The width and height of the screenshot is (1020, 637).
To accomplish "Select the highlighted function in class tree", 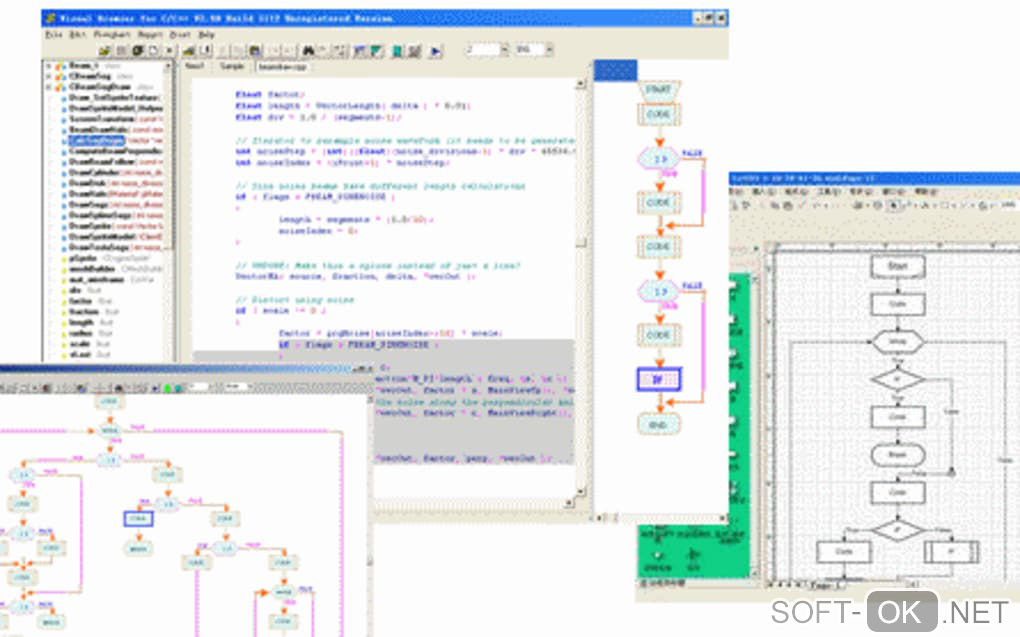I will [96, 141].
